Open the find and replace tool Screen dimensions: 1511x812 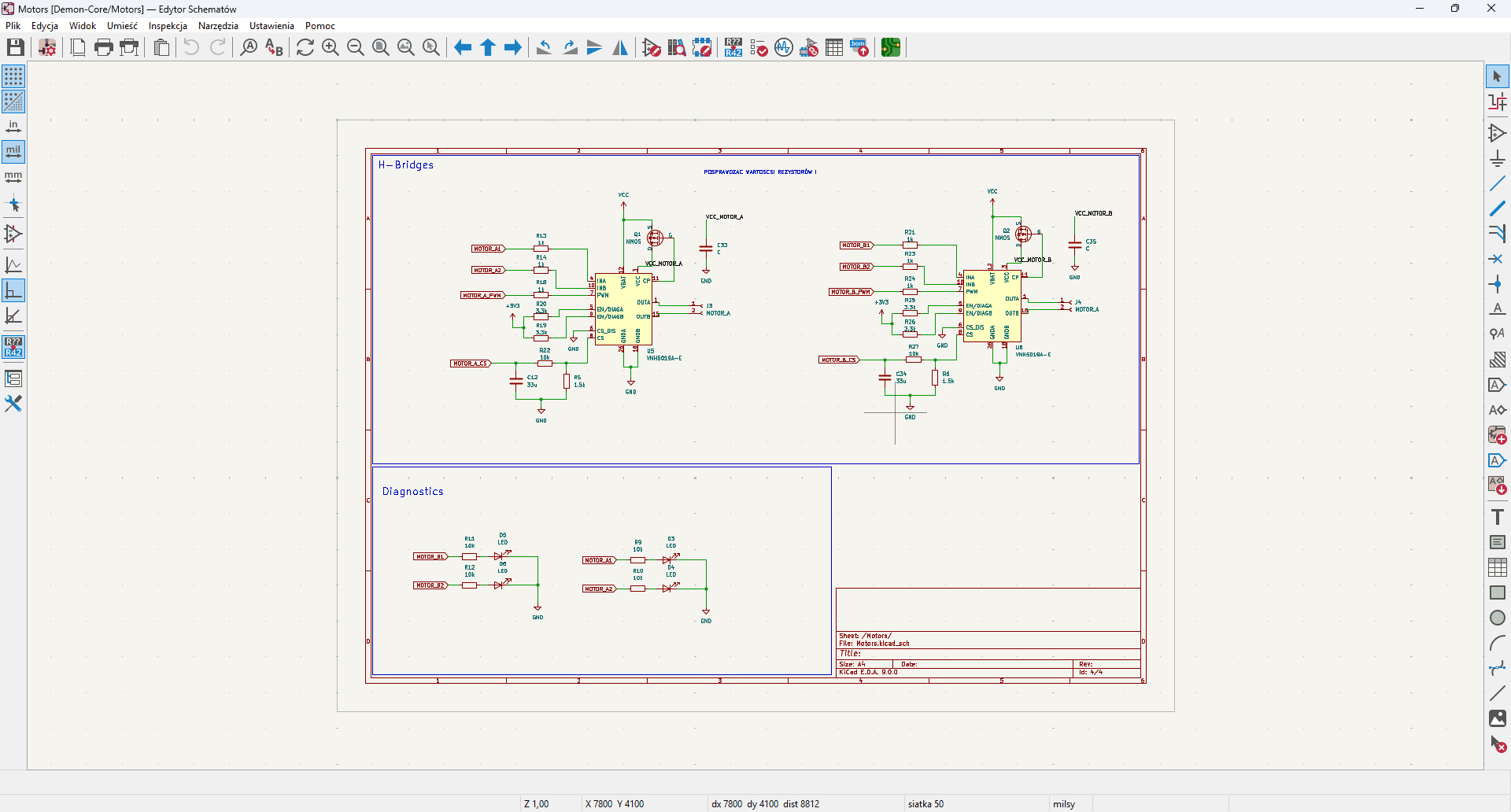click(x=274, y=48)
